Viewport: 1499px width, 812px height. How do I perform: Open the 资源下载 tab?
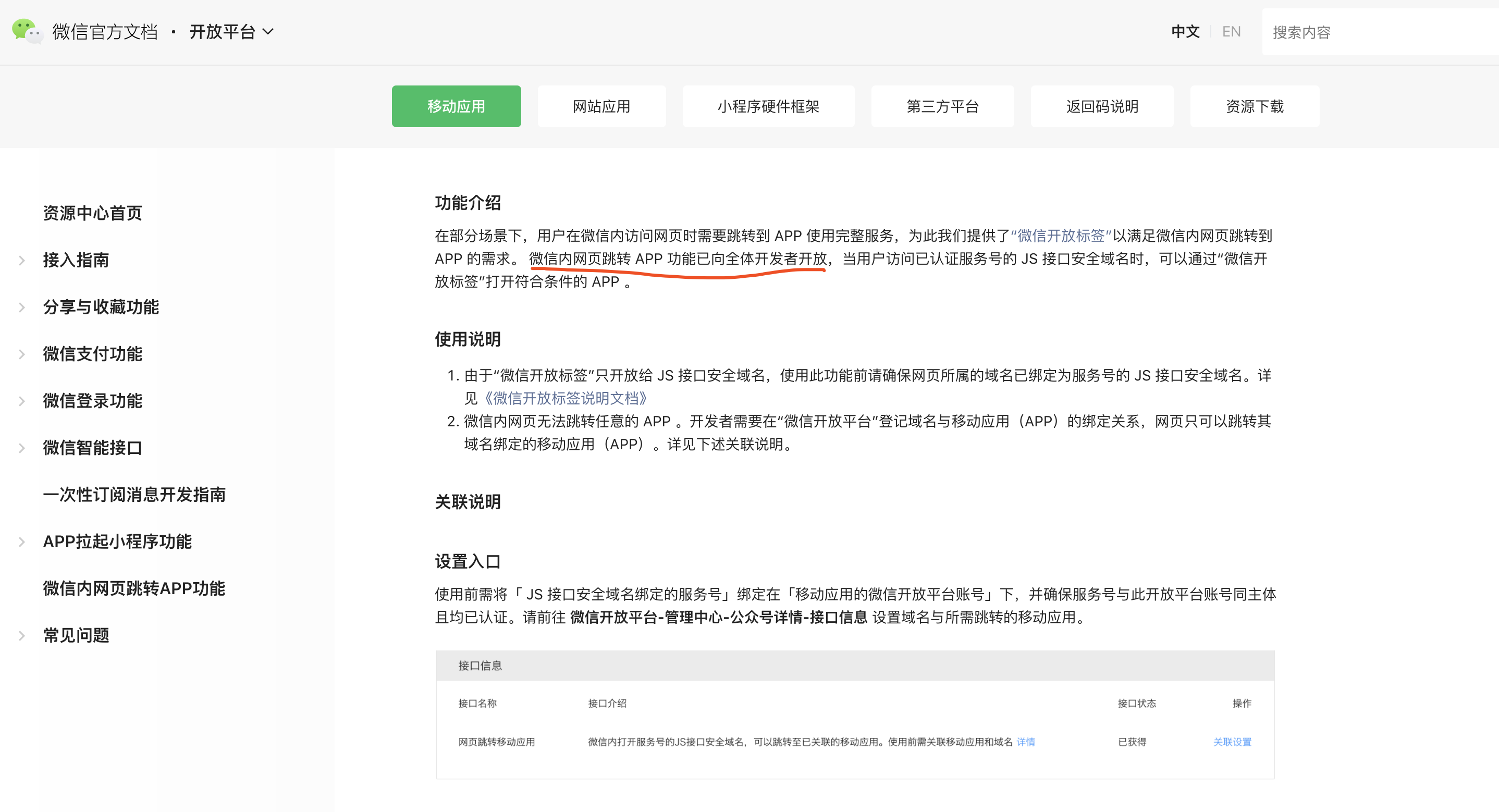tap(1254, 106)
